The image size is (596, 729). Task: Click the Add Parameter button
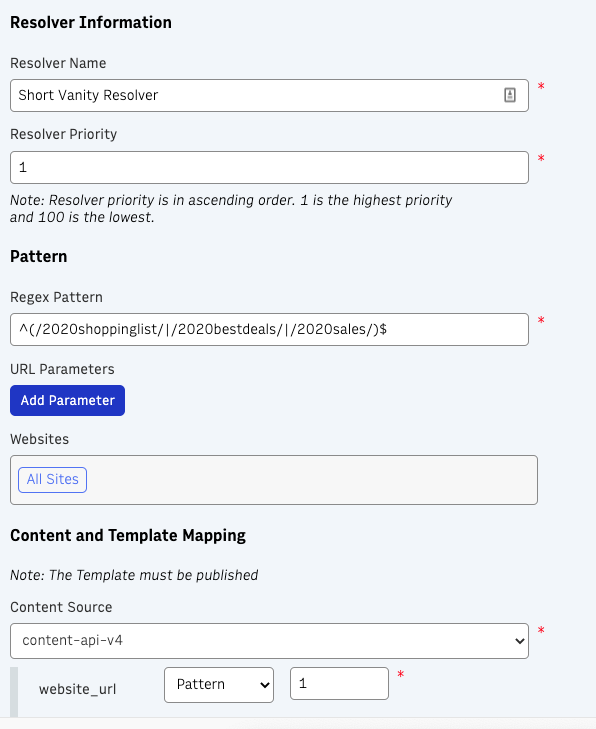[67, 400]
